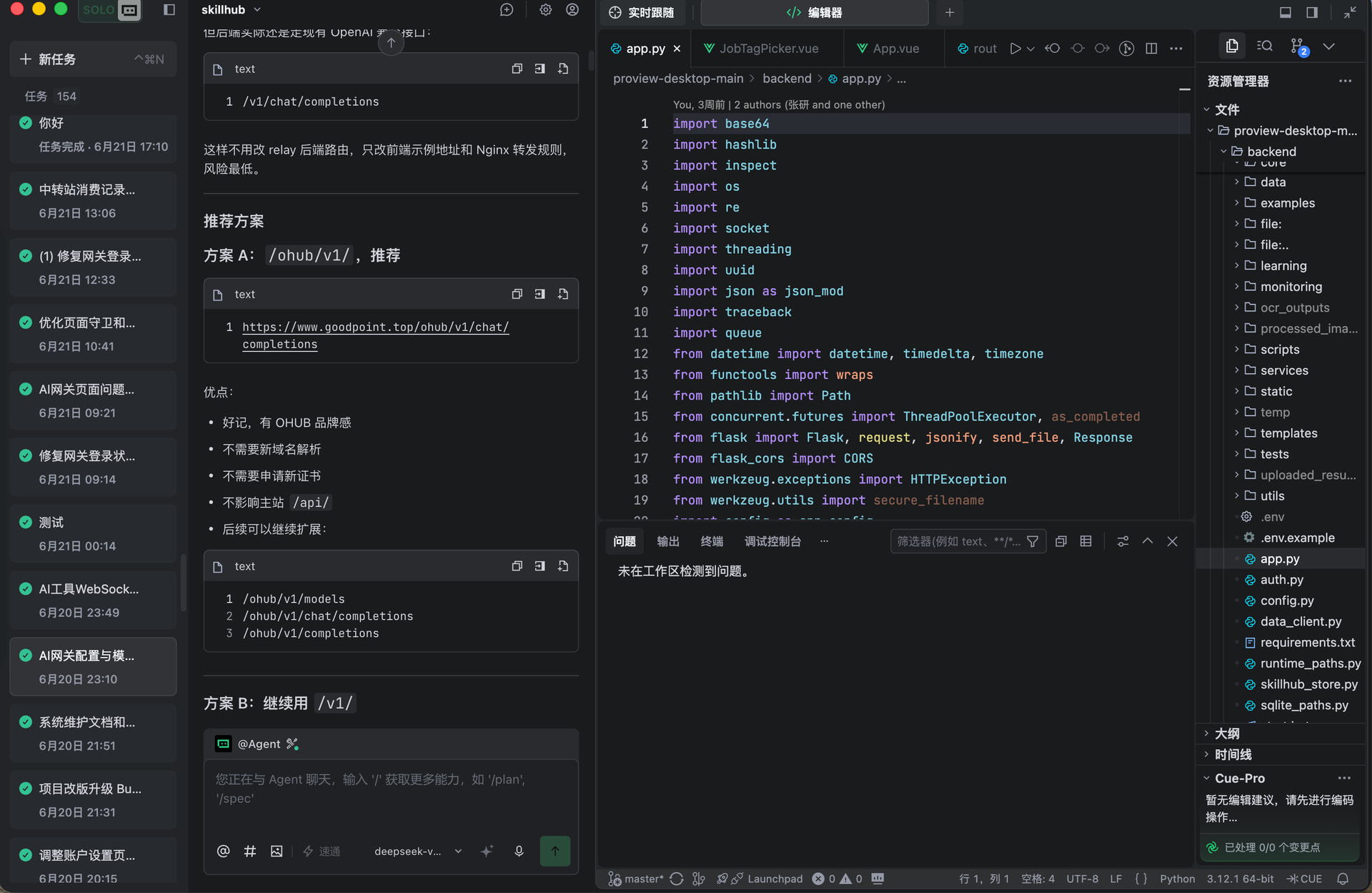This screenshot has width=1372, height=893.
Task: Click the run play icon in editor toolbar
Action: (x=1015, y=49)
